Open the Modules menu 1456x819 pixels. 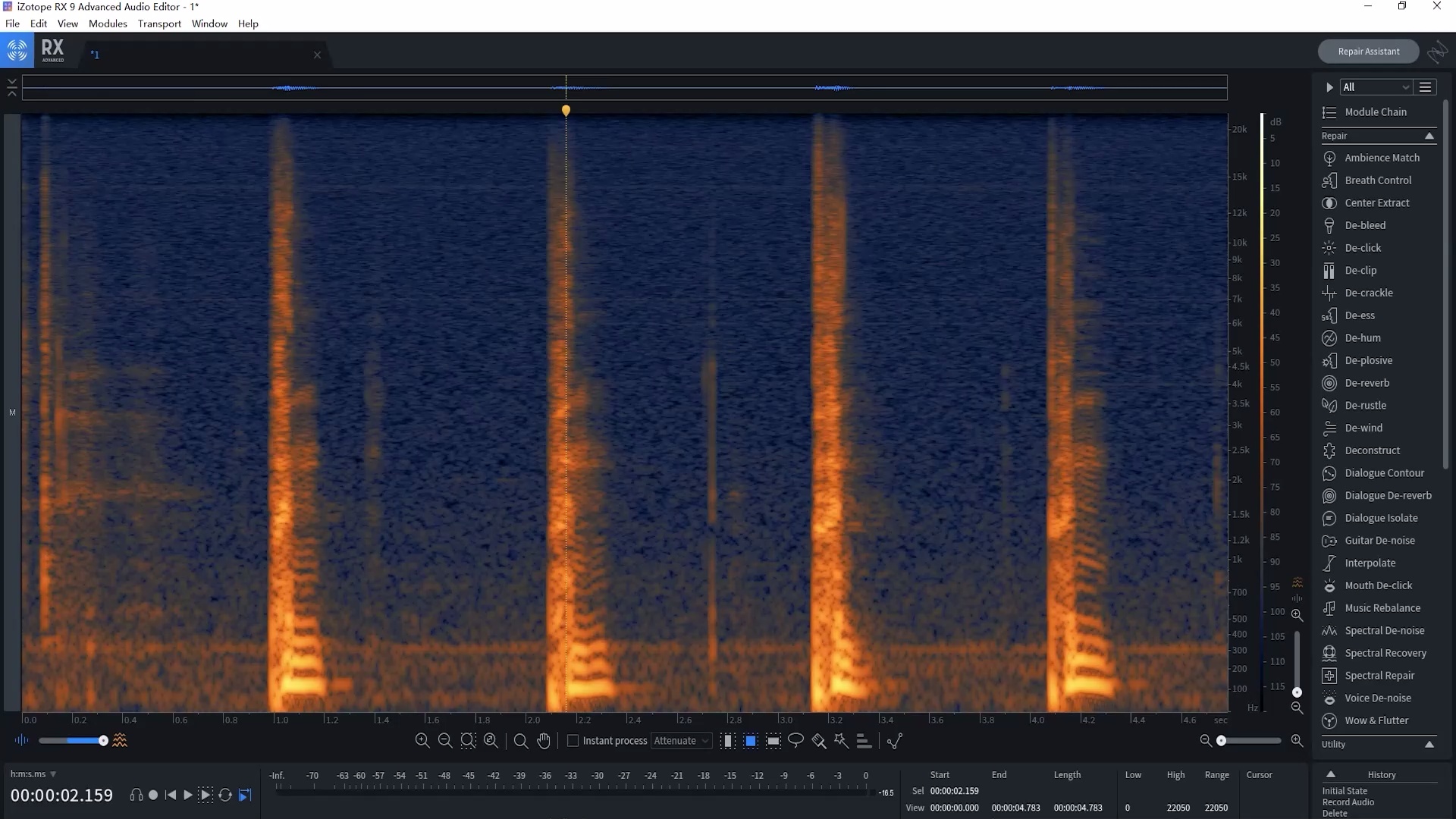tap(108, 24)
